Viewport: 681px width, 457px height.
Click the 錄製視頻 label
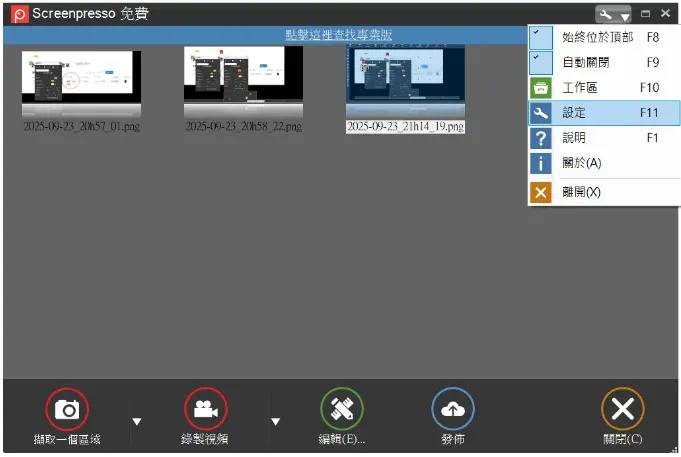click(x=205, y=440)
